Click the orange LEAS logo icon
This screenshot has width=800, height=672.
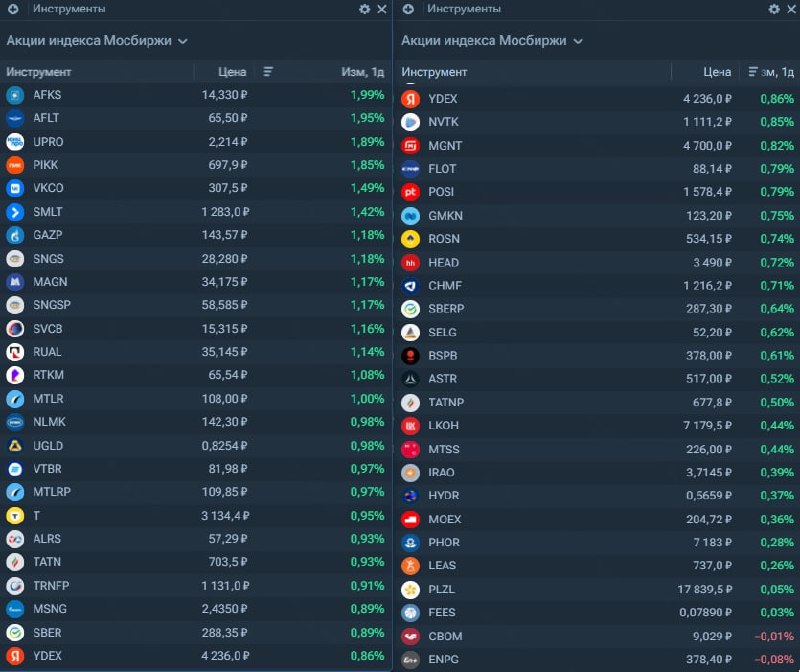pyautogui.click(x=410, y=565)
